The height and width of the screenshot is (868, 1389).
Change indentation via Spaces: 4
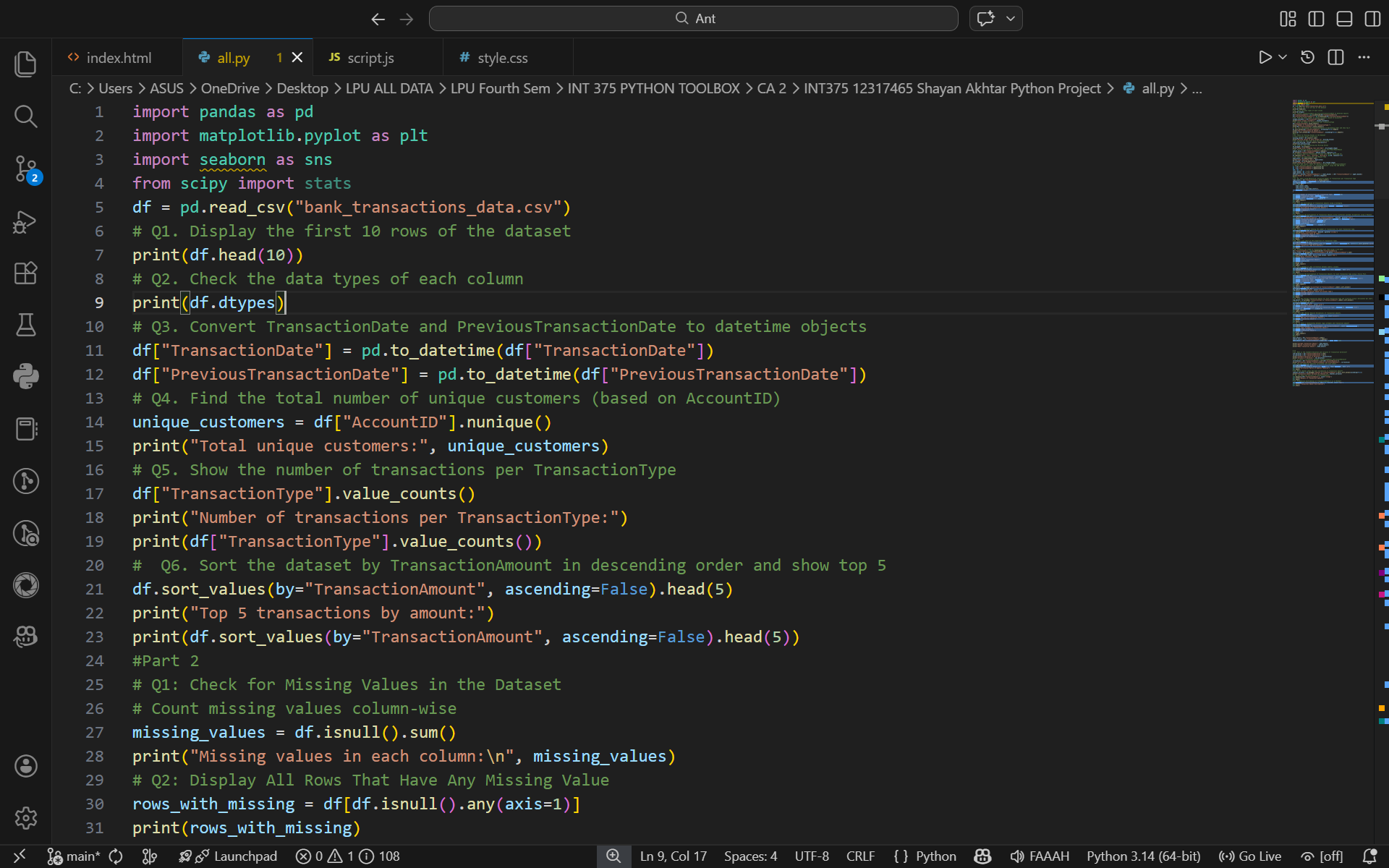tap(750, 856)
